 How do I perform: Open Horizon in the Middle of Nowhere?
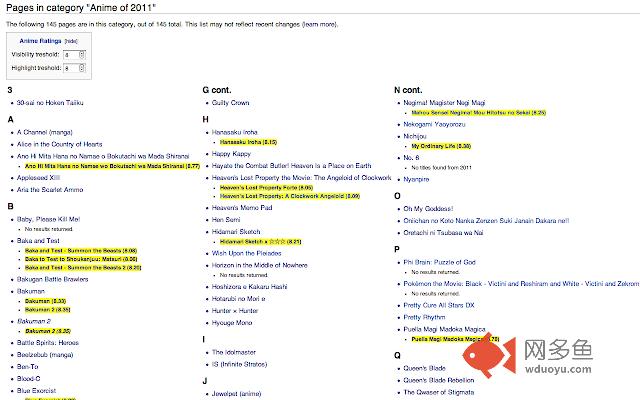260,265
